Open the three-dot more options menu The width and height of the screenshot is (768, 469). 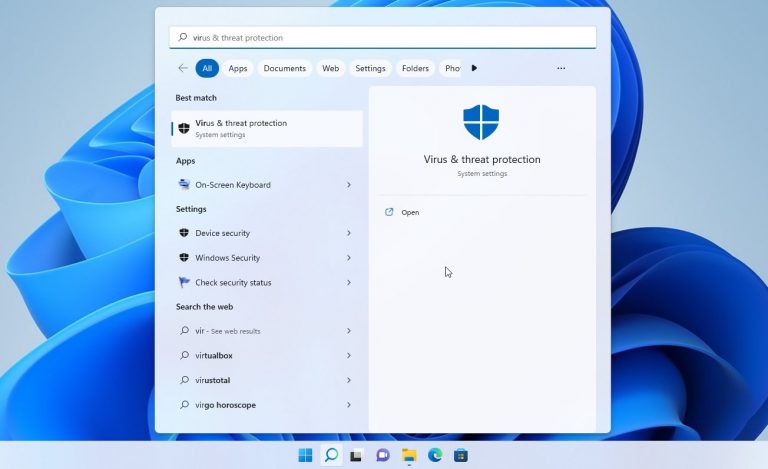tap(561, 68)
